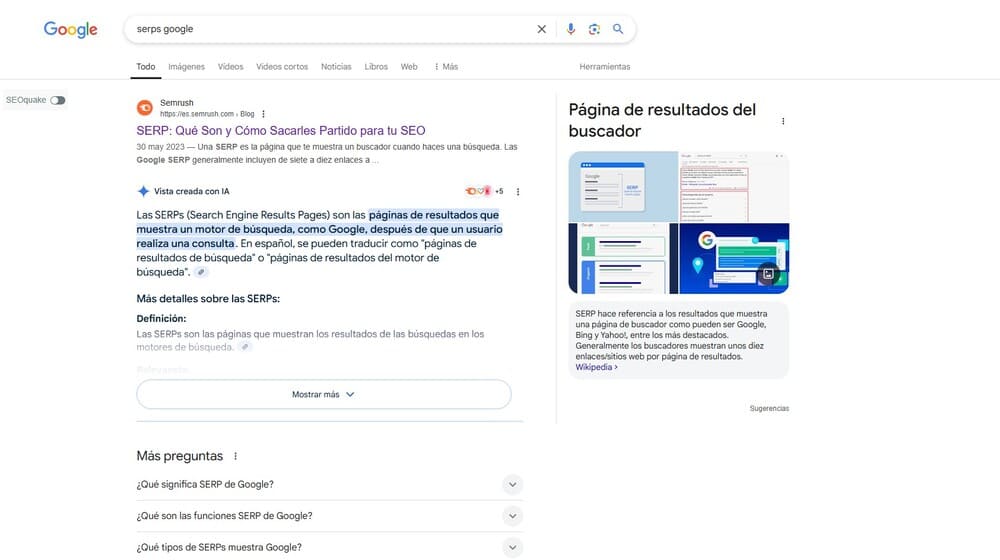The height and width of the screenshot is (560, 1000).
Task: Select the Todo tab
Action: [x=145, y=66]
